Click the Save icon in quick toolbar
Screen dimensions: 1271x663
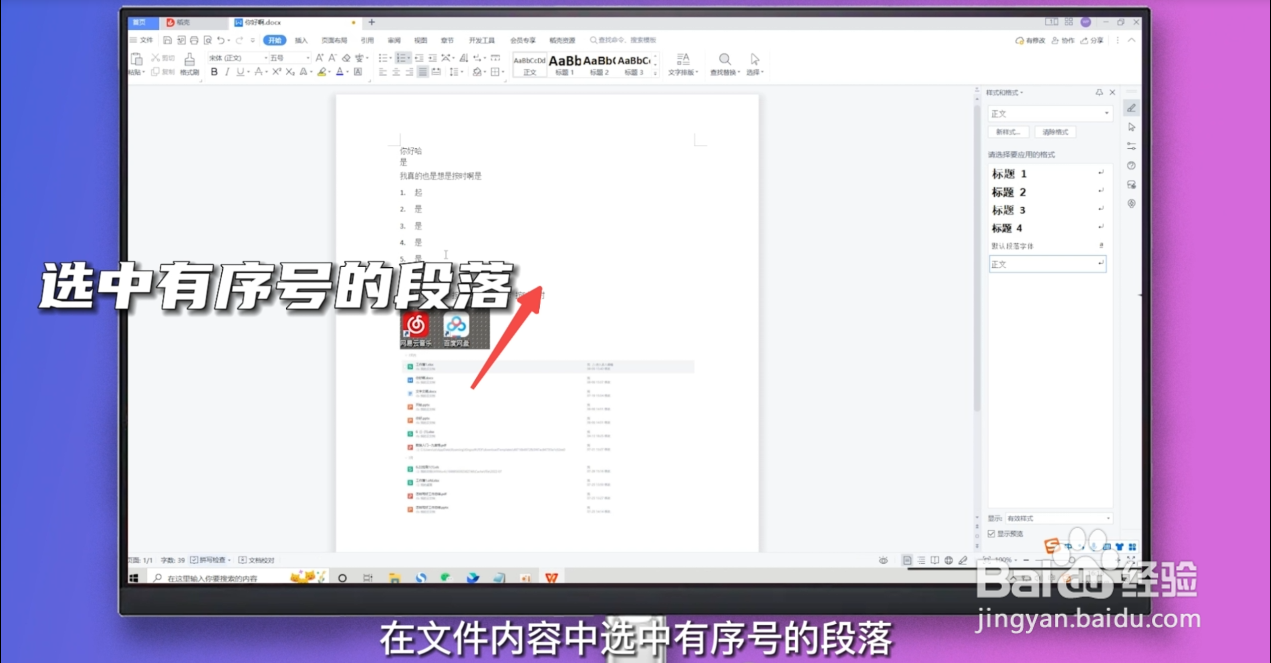(167, 40)
